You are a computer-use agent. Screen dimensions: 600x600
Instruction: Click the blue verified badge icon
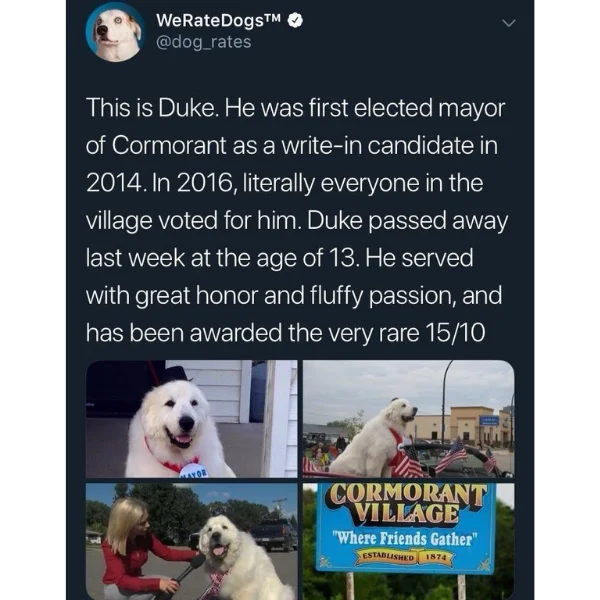pos(295,20)
